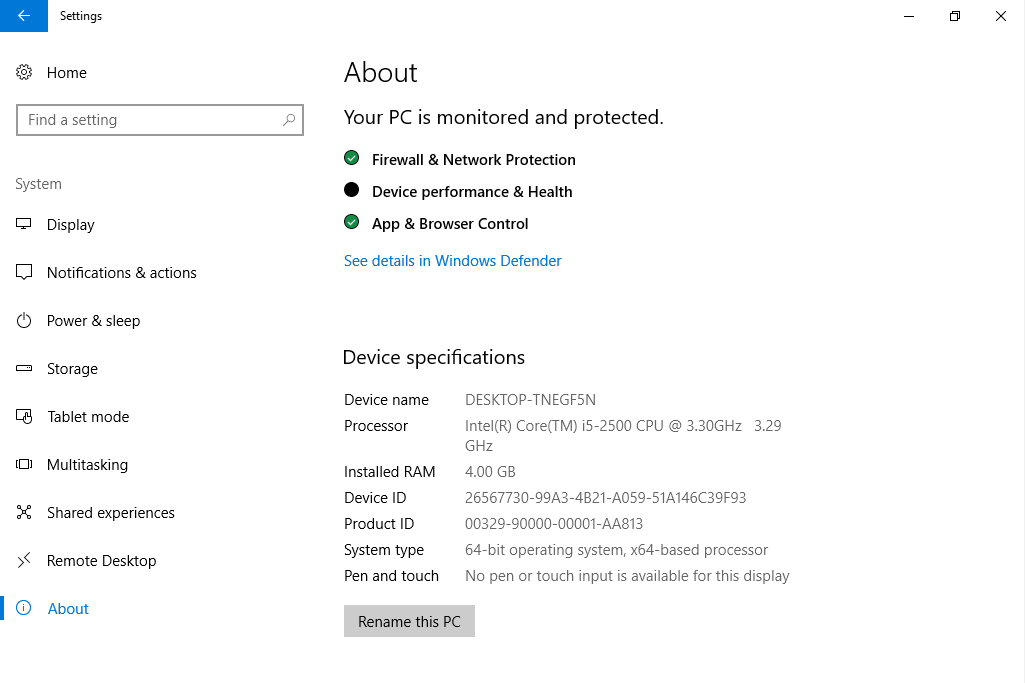This screenshot has width=1025, height=683.
Task: Click the Storage drive icon
Action: click(25, 369)
